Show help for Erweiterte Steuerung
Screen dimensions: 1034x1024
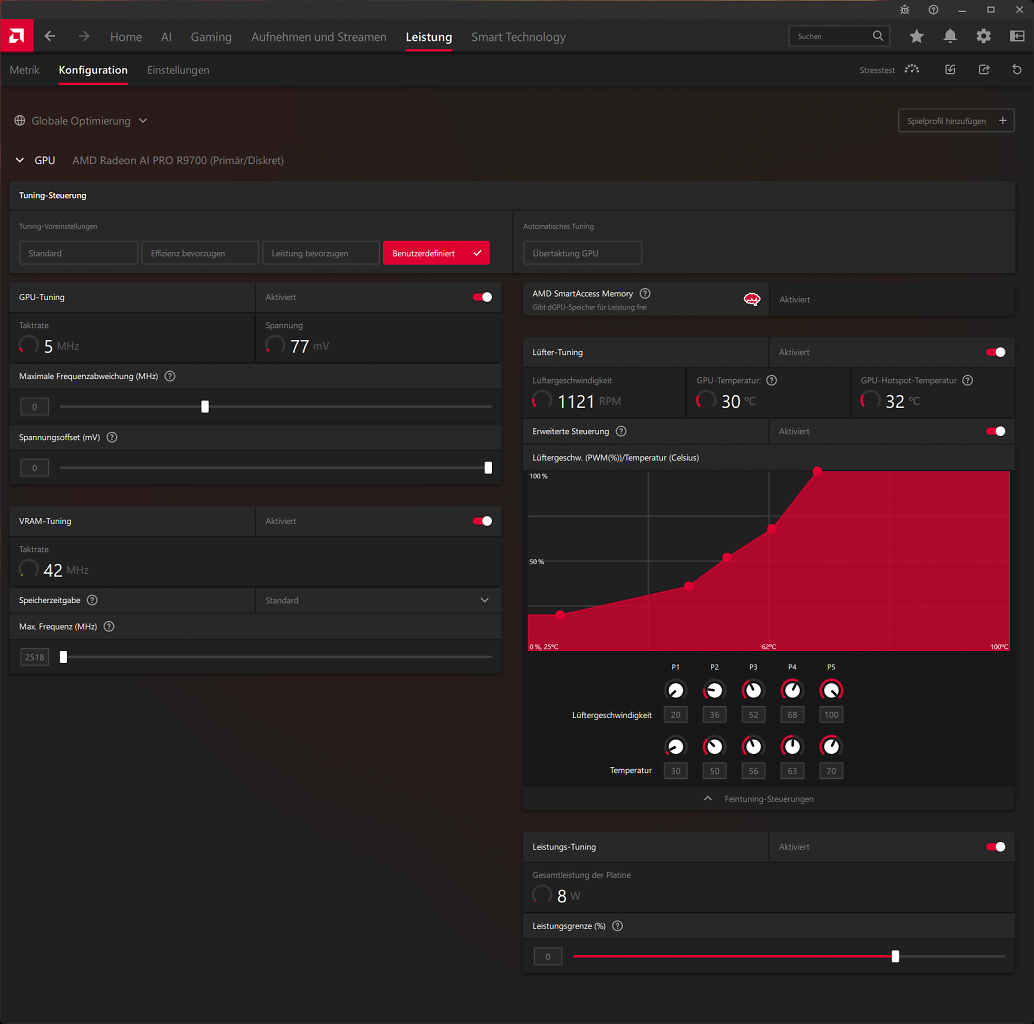click(x=621, y=431)
